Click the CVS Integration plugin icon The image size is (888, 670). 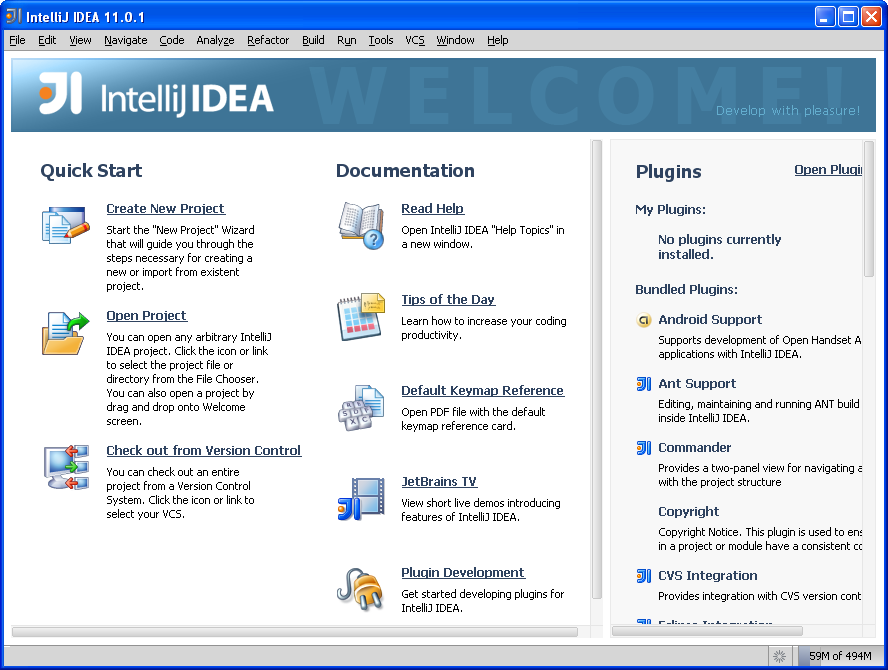click(643, 576)
